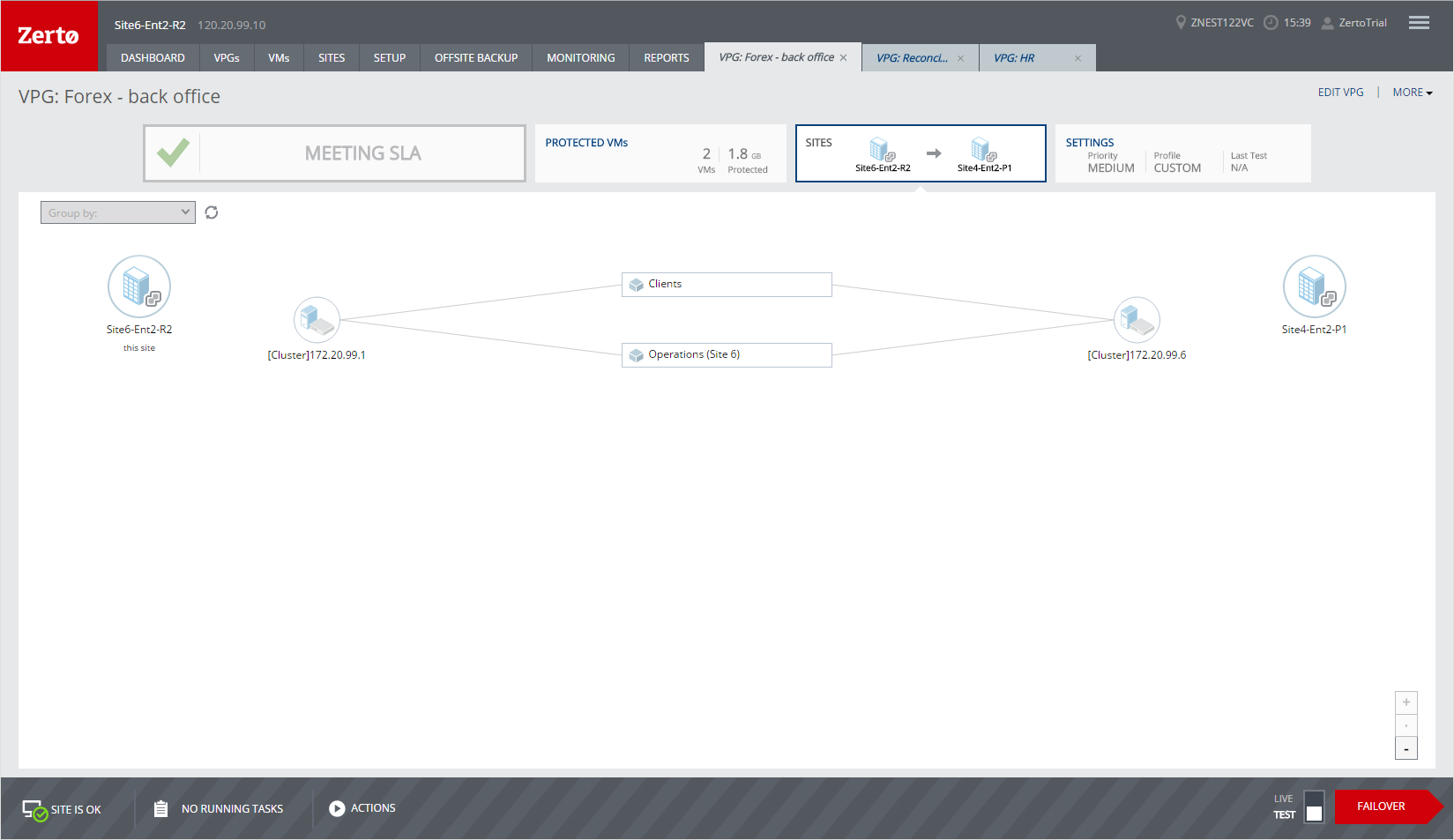Click the Zerto logo
1454x840 pixels.
click(x=48, y=36)
